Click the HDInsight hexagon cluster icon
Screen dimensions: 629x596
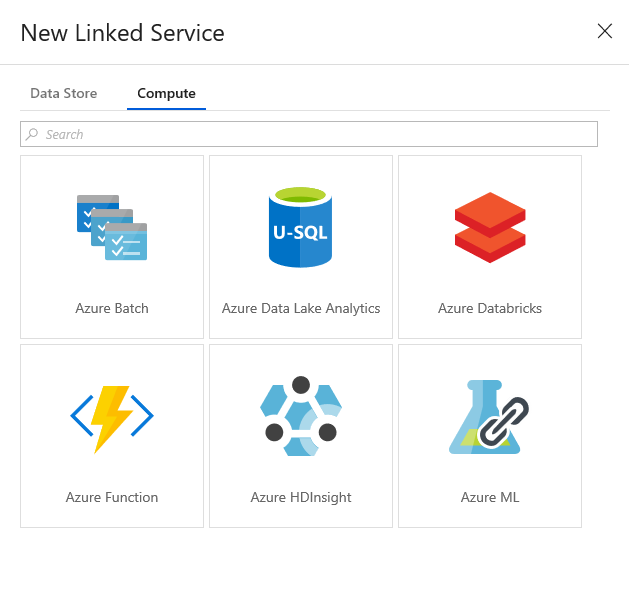[301, 416]
